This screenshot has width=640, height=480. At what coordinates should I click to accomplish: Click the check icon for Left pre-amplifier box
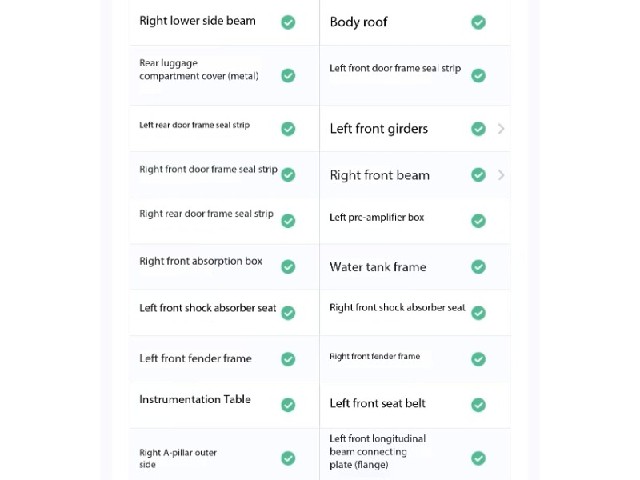click(x=478, y=221)
